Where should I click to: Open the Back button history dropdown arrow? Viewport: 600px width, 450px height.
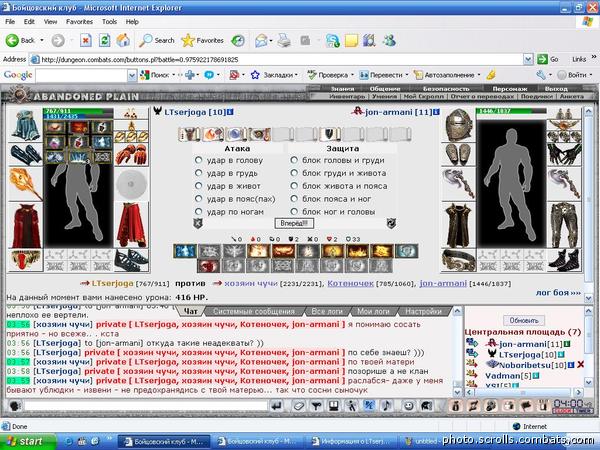pyautogui.click(x=42, y=40)
